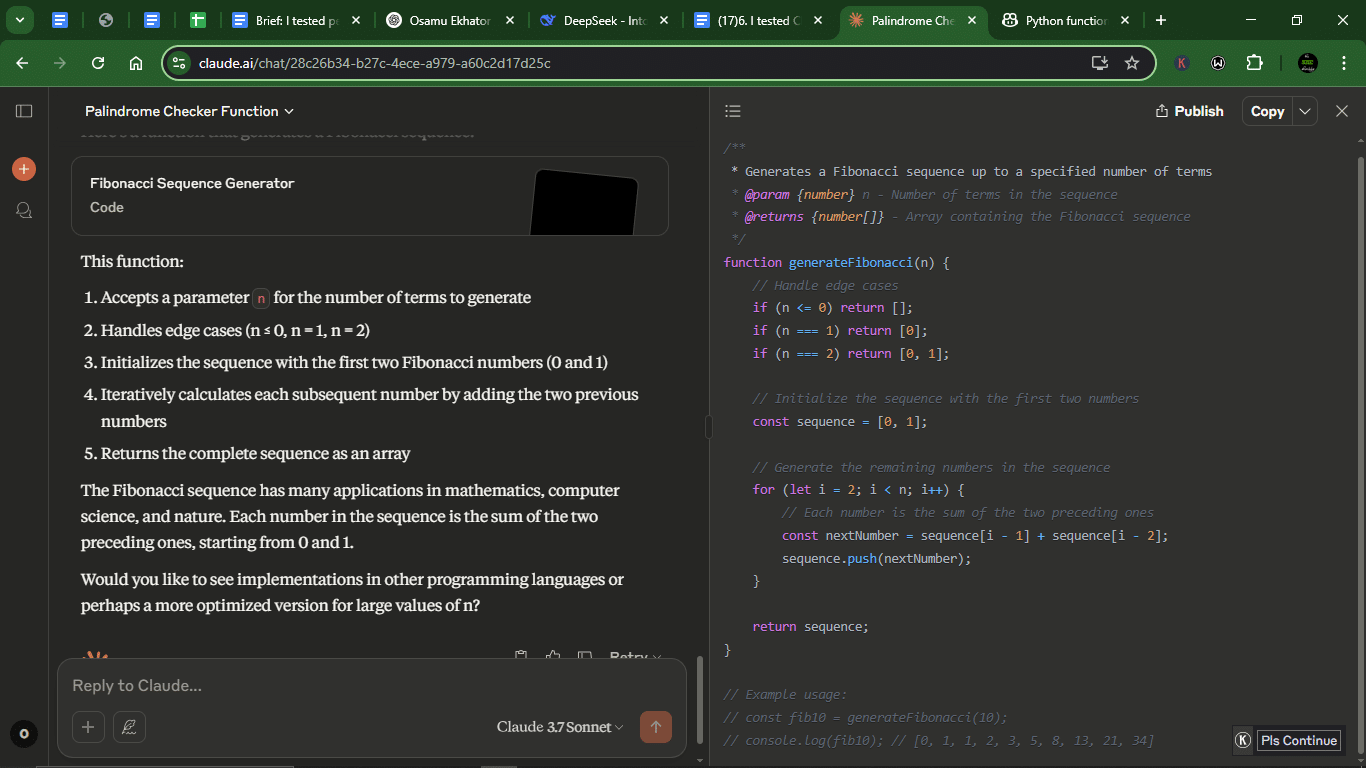This screenshot has height=768, width=1366.
Task: Open a new browser tab
Action: pyautogui.click(x=1160, y=20)
